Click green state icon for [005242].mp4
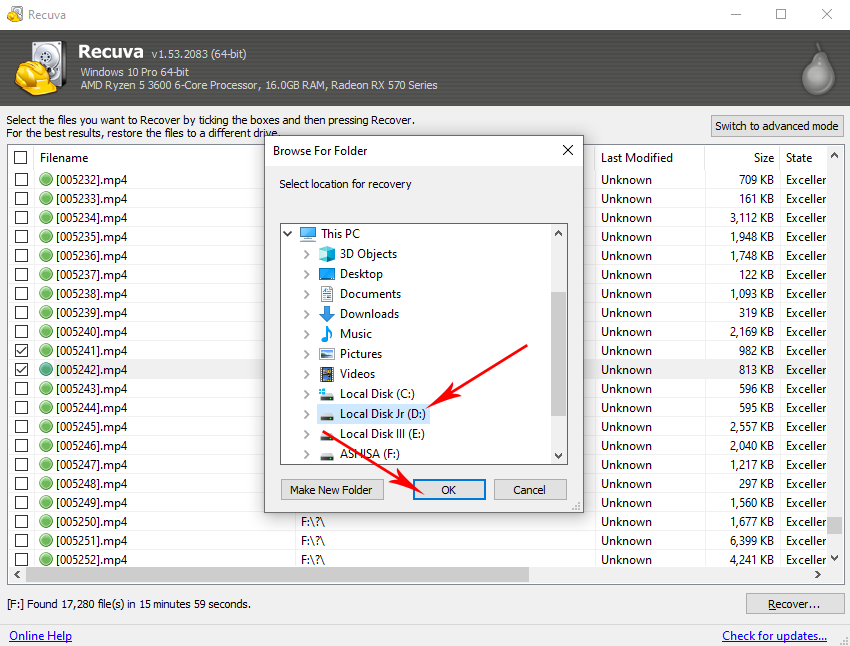Image resolution: width=850 pixels, height=646 pixels. click(x=46, y=370)
